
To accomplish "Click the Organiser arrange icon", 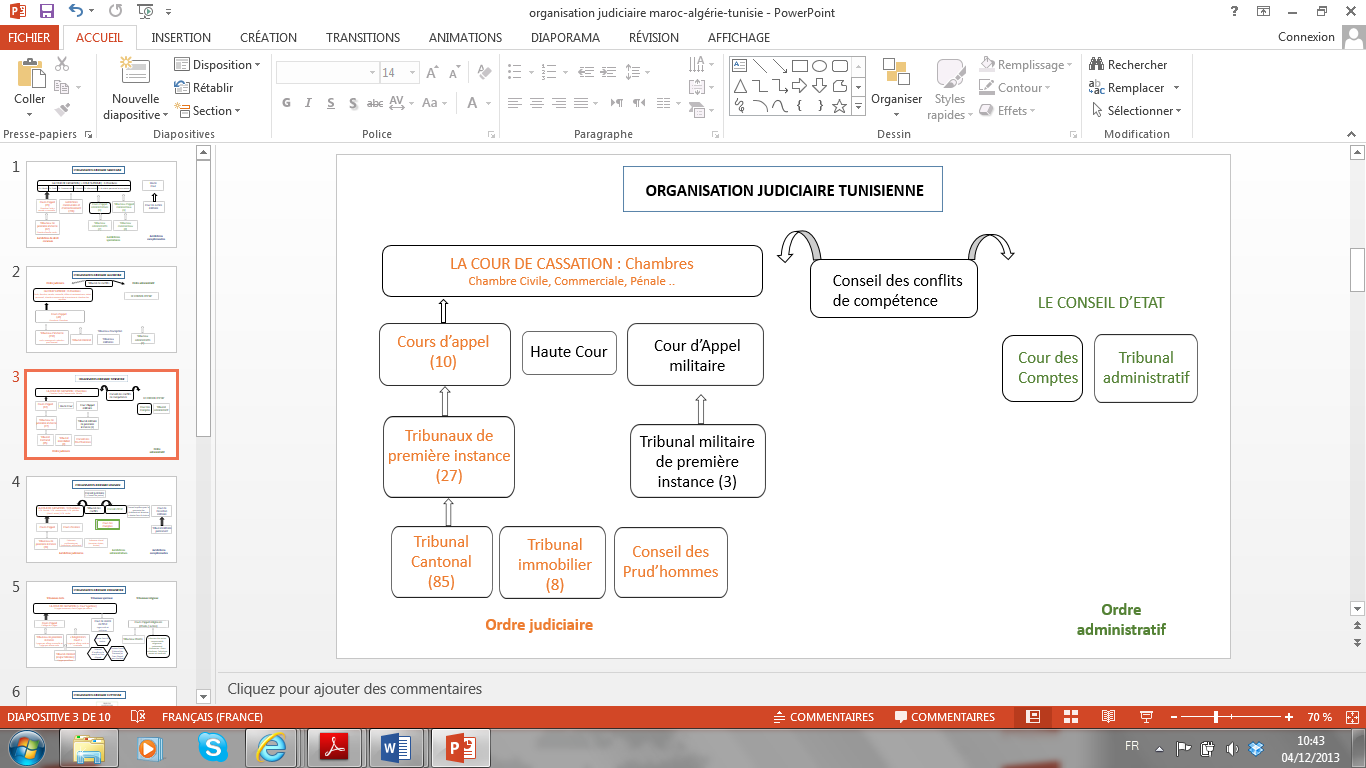I will click(896, 73).
